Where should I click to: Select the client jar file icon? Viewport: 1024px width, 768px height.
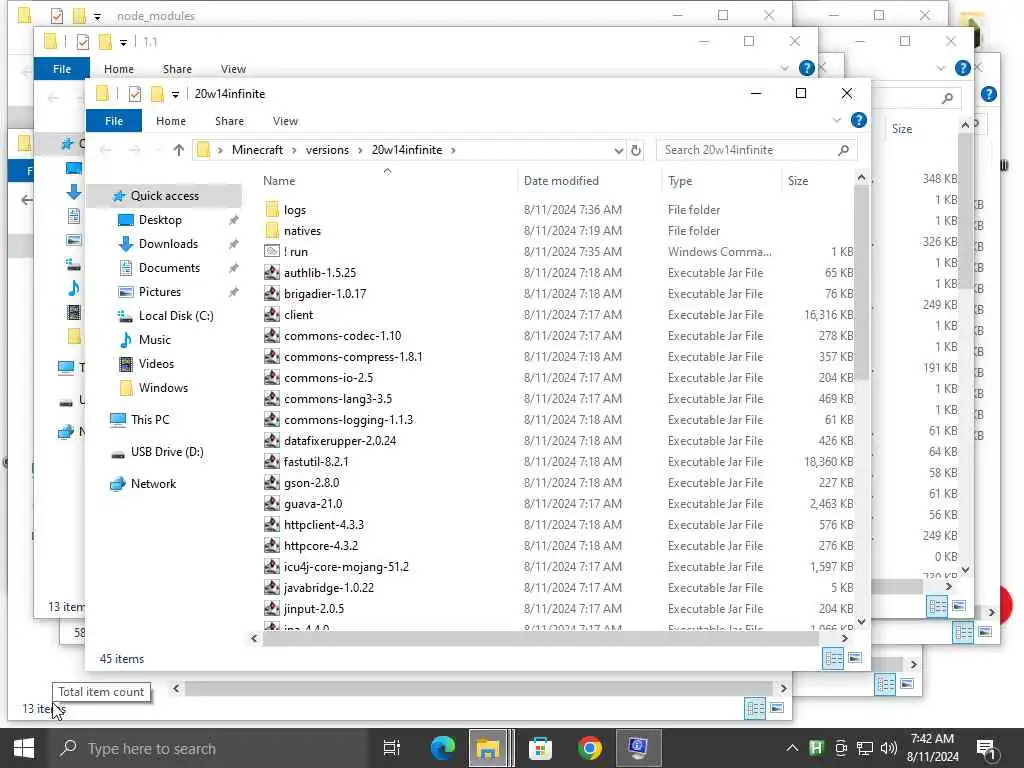point(272,314)
